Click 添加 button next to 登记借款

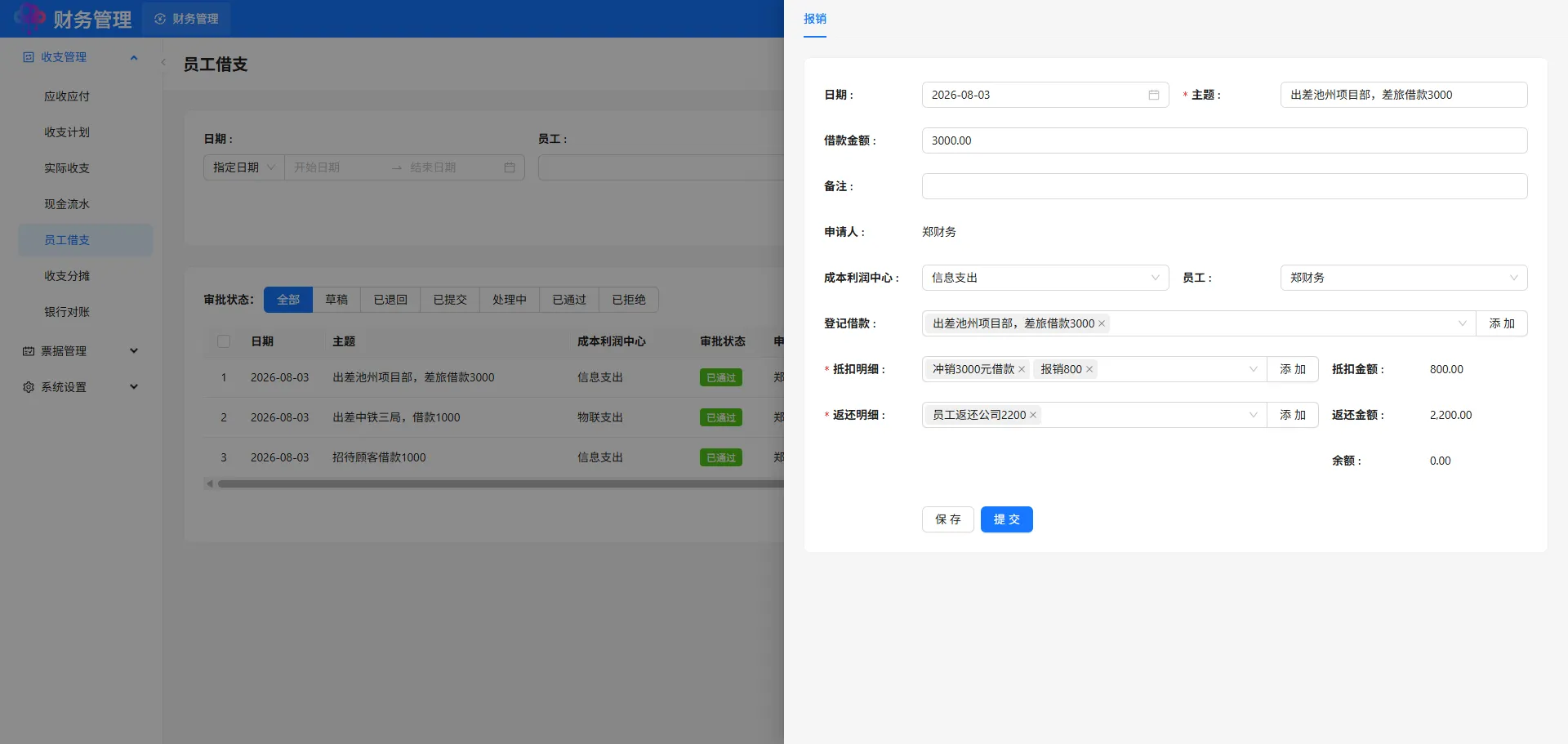point(1502,323)
